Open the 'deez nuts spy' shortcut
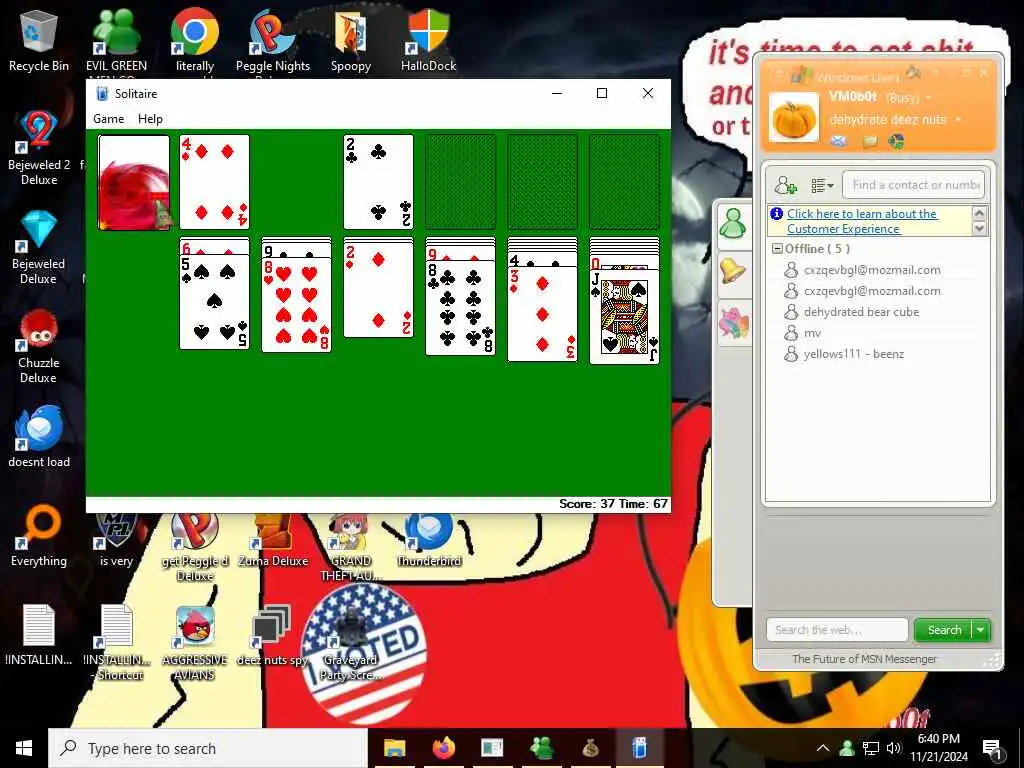This screenshot has height=768, width=1024. point(272,635)
